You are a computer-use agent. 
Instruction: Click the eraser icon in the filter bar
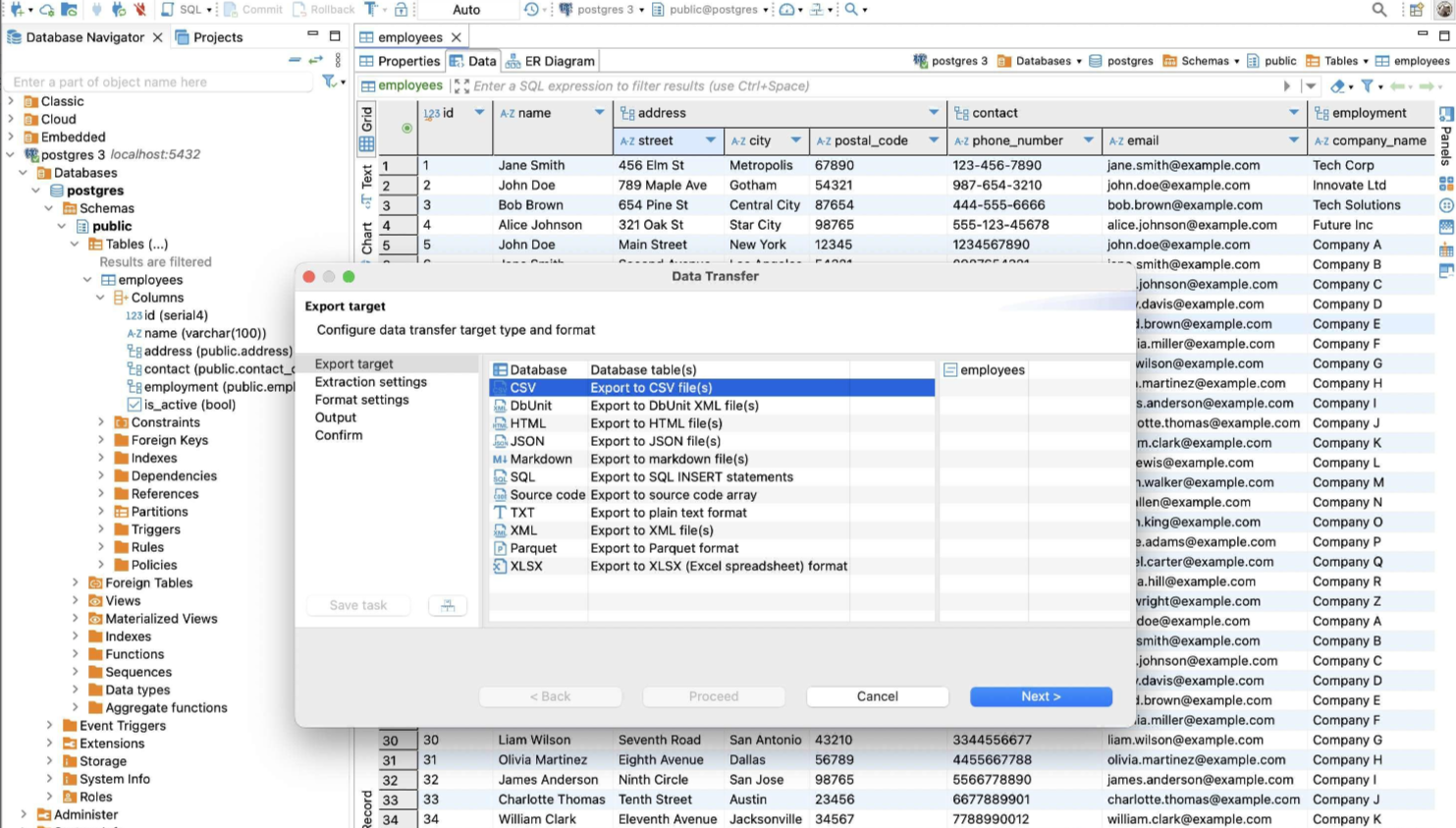click(1337, 86)
